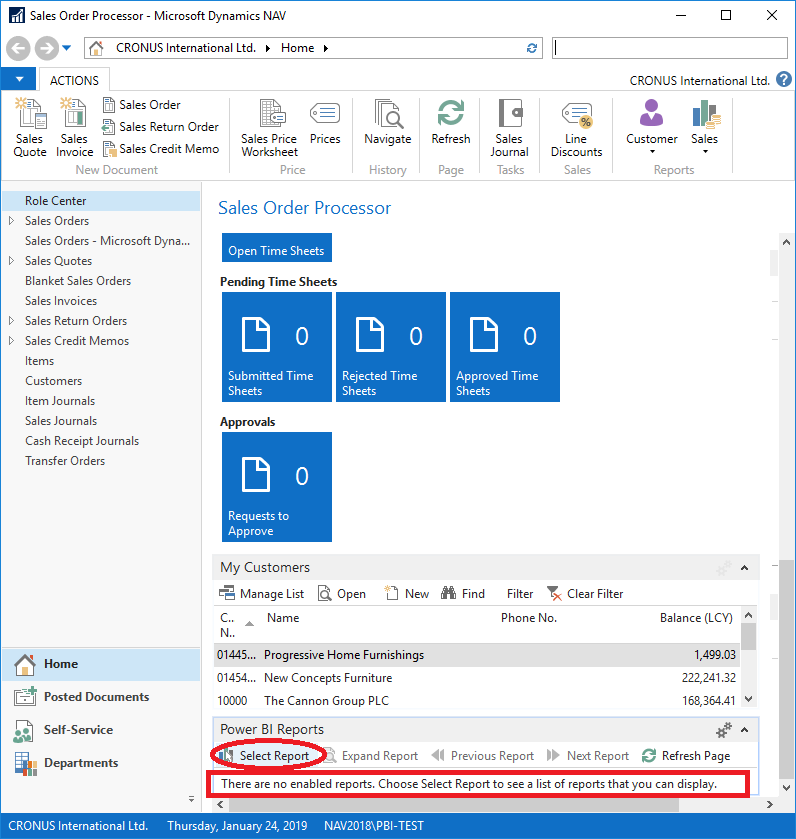Go back with the back arrow
The width and height of the screenshot is (796, 839).
[x=18, y=48]
